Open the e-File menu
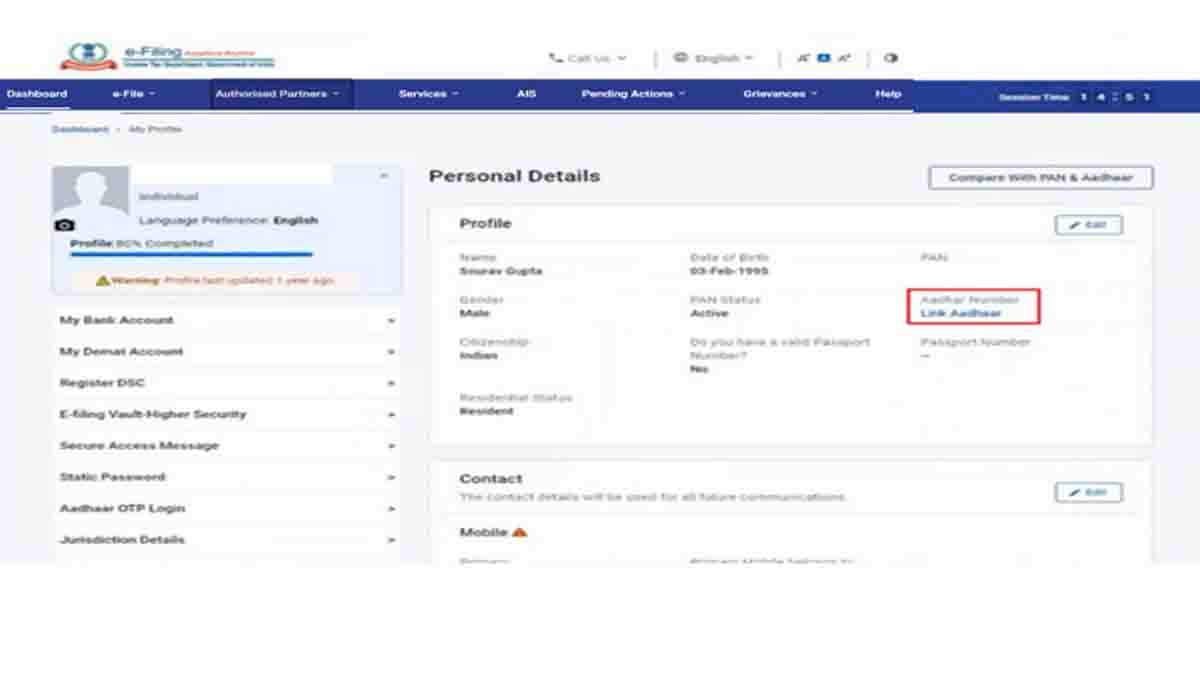 (134, 94)
